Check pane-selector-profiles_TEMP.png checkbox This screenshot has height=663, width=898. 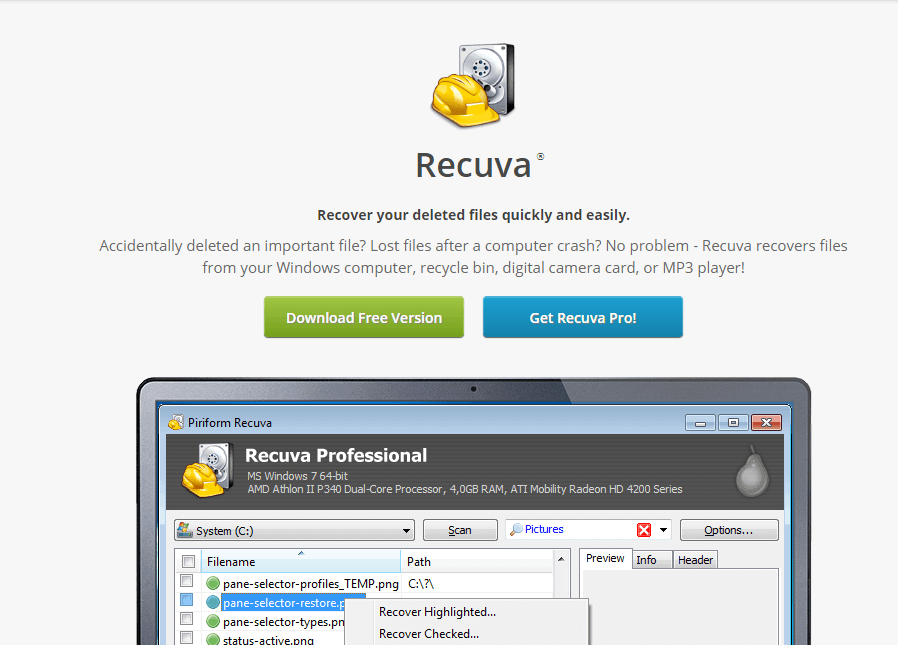pos(187,581)
